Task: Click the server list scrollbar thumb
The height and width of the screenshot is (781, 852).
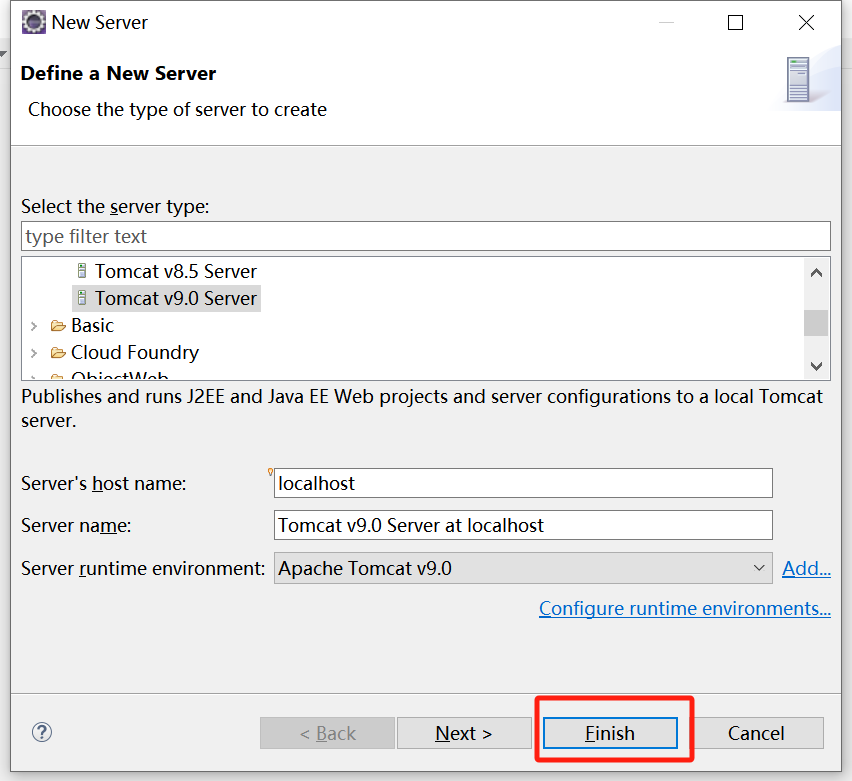Action: click(x=816, y=323)
